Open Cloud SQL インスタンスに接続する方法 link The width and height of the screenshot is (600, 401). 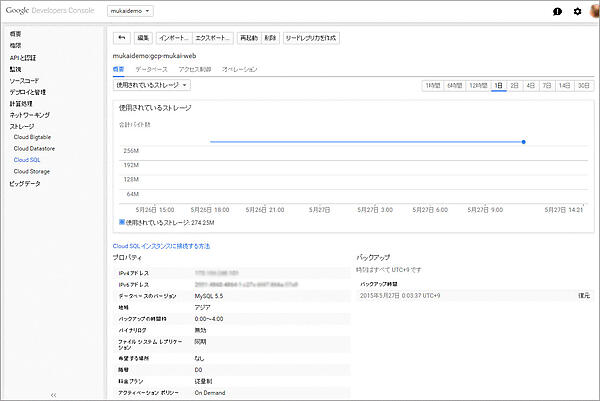pyautogui.click(x=161, y=245)
